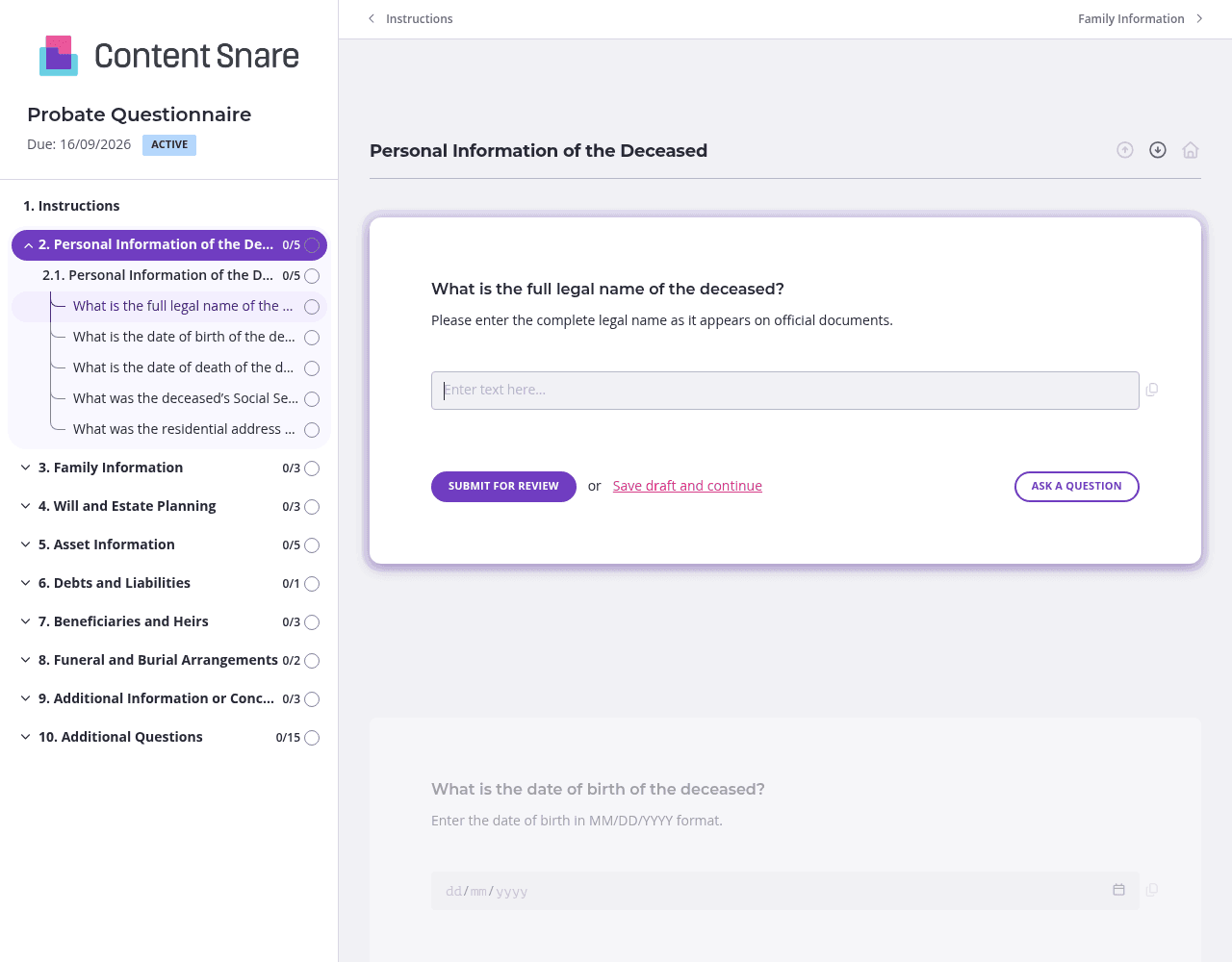
Task: Toggle status circle for full legal name question
Action: pos(312,307)
